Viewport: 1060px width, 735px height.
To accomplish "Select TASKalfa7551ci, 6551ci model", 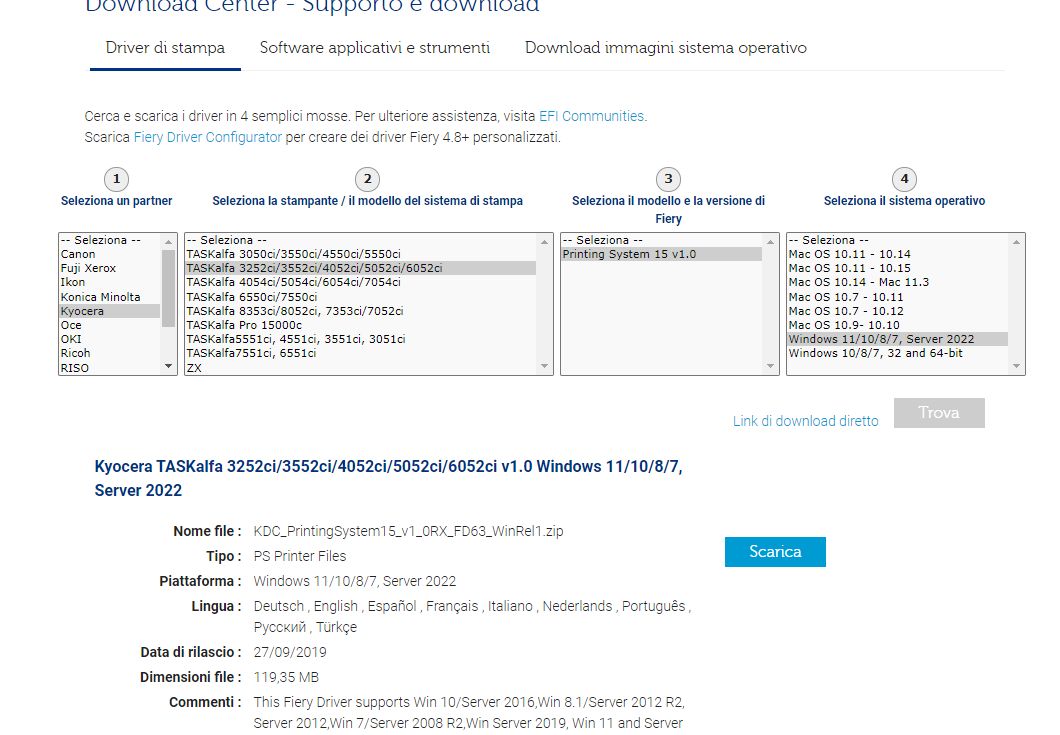I will (x=360, y=354).
